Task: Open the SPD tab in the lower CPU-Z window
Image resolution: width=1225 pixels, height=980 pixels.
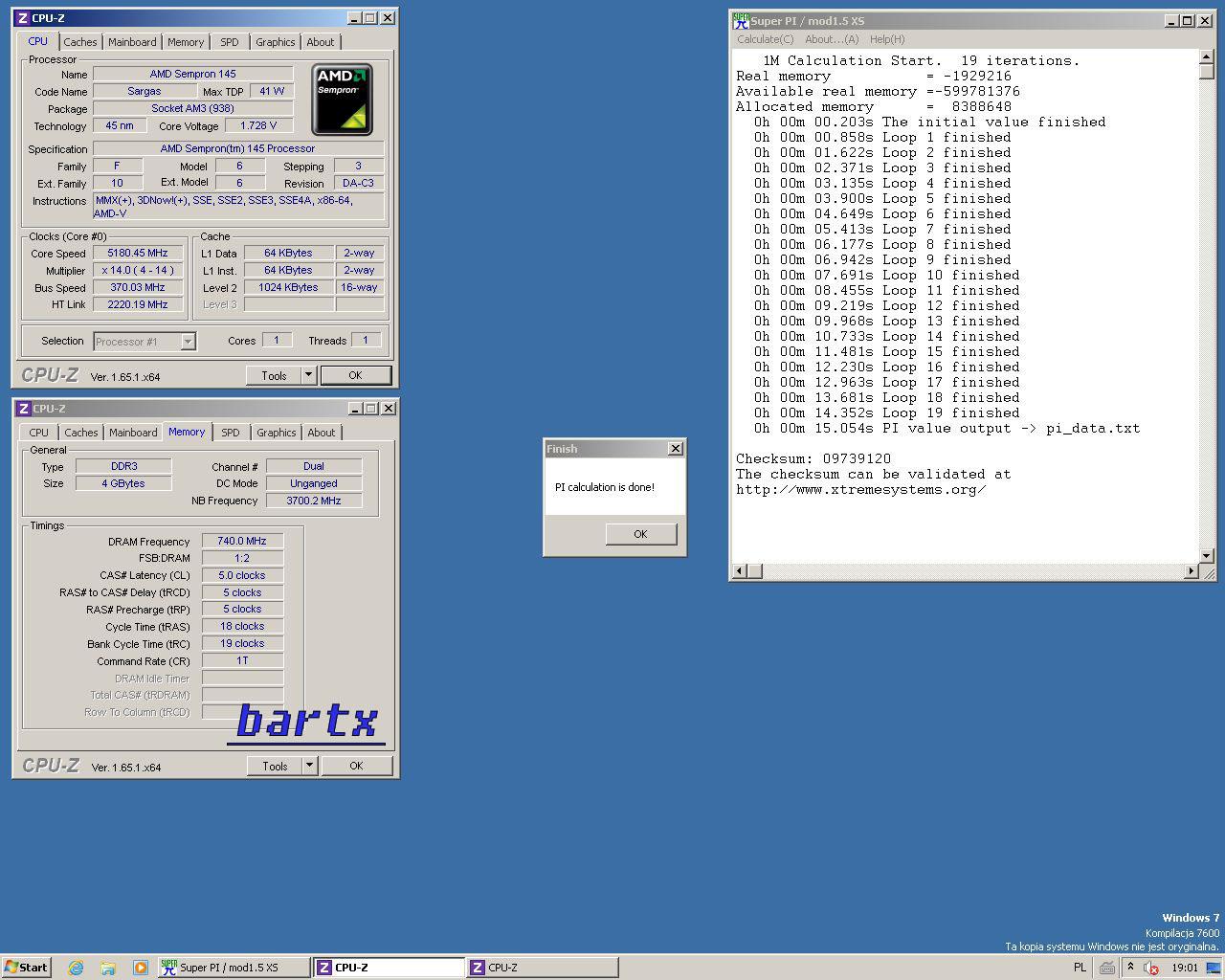Action: (x=231, y=433)
